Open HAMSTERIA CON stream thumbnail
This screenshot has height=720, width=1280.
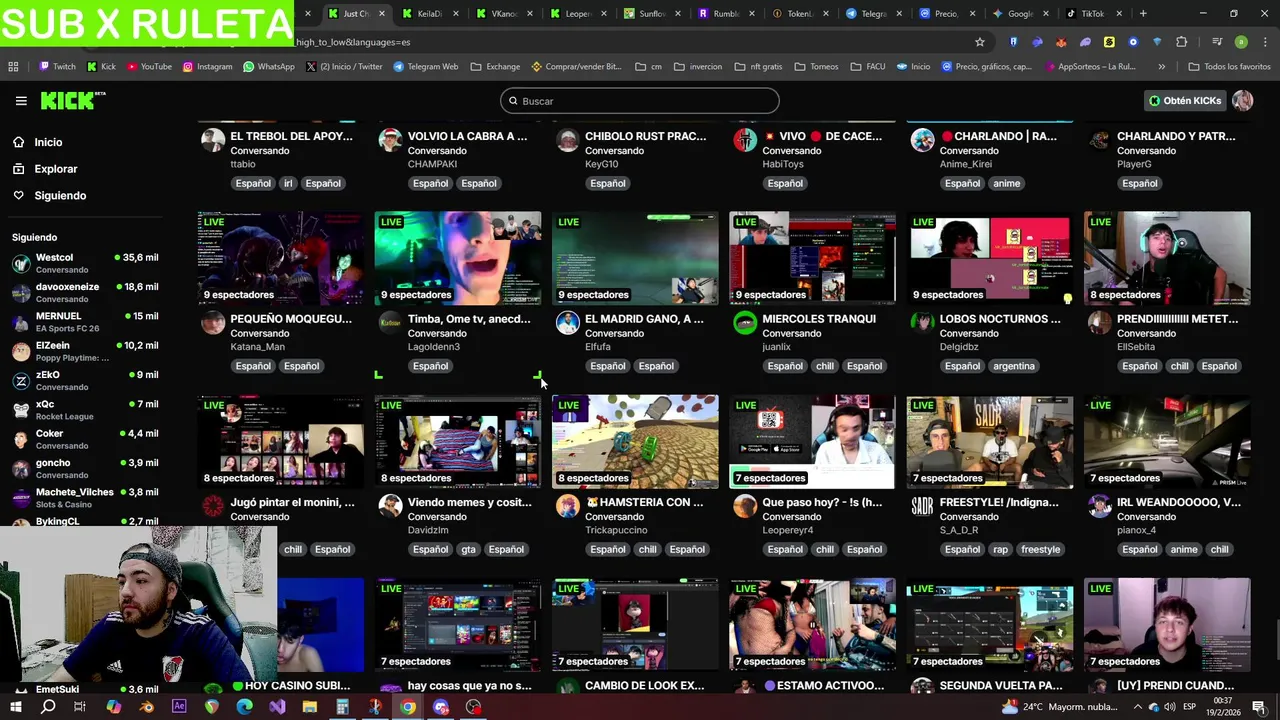(x=635, y=441)
